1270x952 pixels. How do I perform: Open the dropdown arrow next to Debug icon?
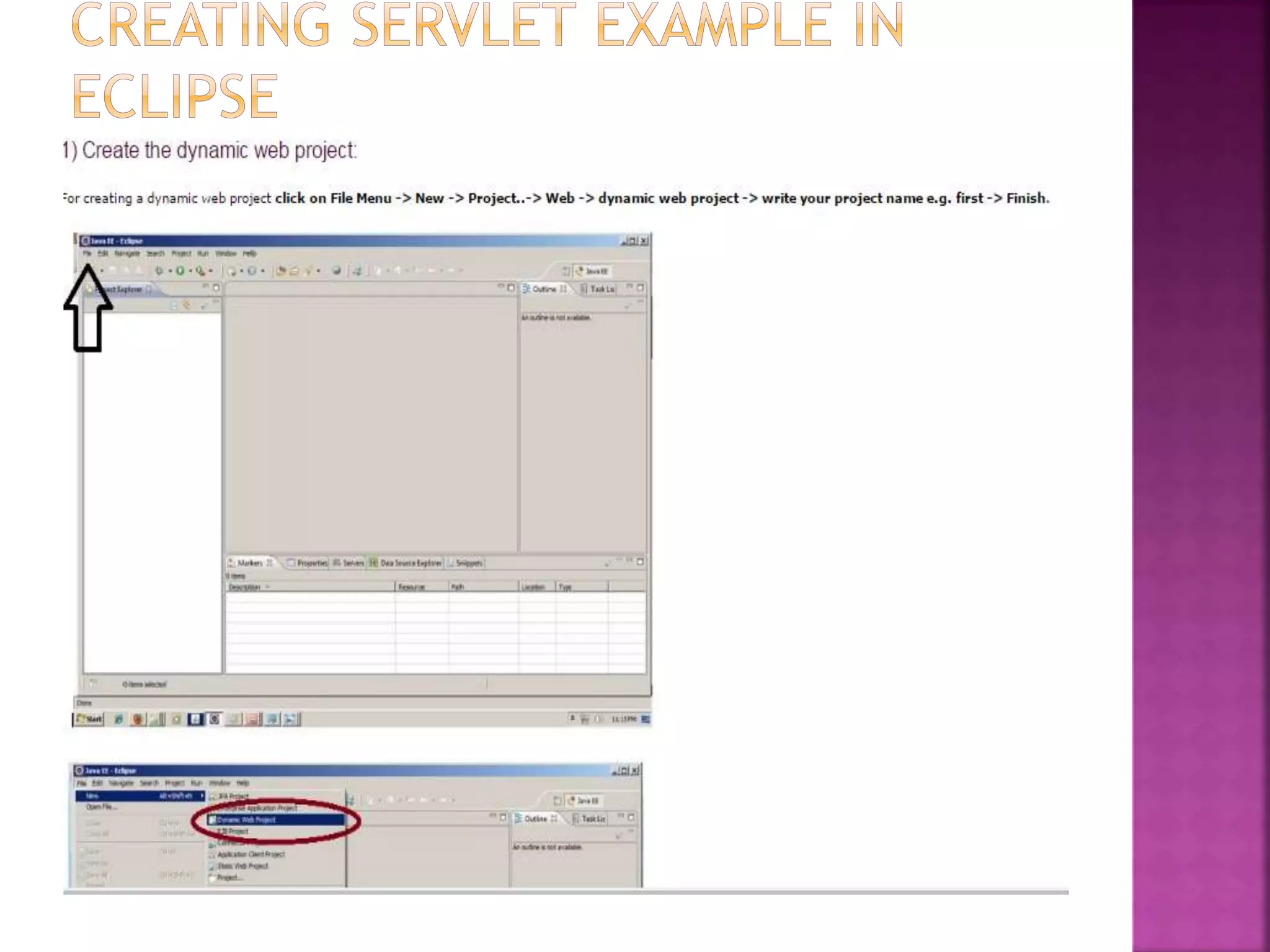click(x=169, y=271)
